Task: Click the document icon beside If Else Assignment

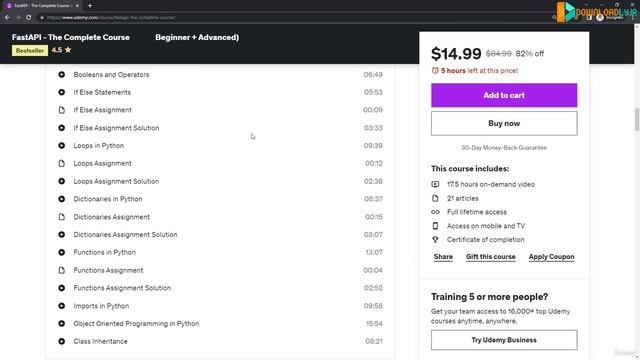Action: click(62, 110)
